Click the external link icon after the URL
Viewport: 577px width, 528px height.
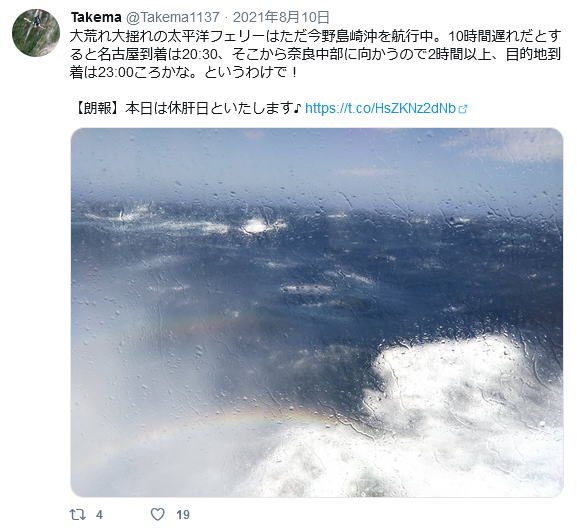(x=463, y=109)
